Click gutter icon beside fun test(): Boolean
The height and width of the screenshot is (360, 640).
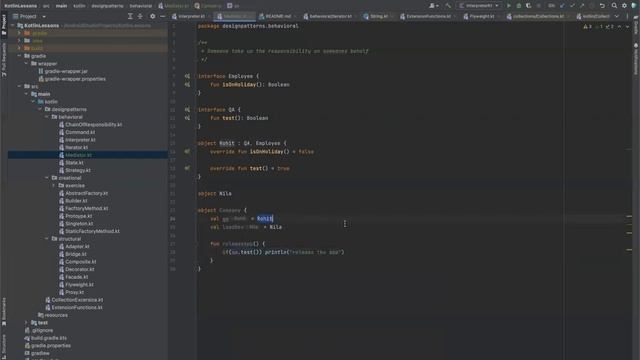coord(187,118)
